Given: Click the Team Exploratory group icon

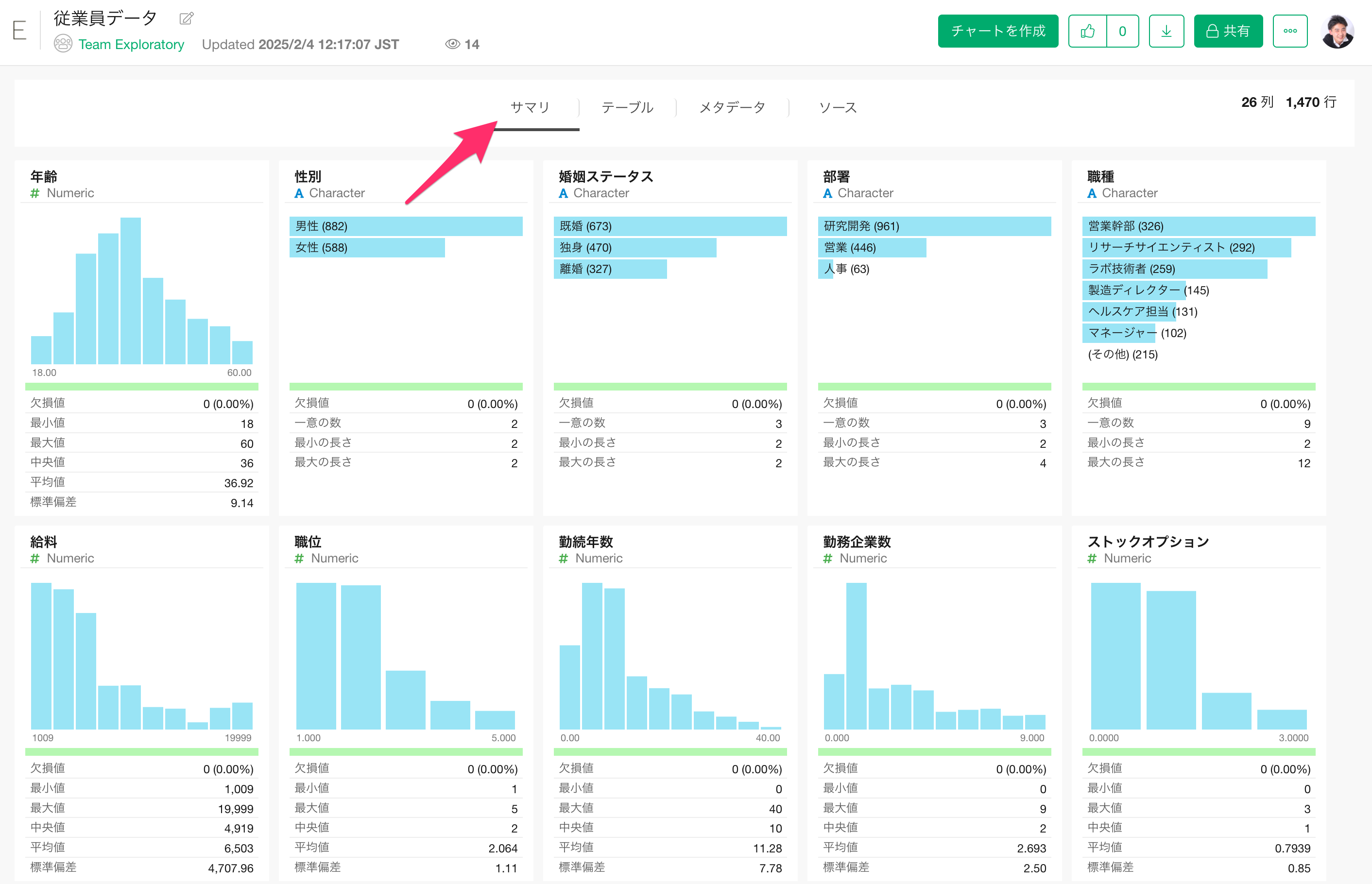Looking at the screenshot, I should click(x=63, y=44).
